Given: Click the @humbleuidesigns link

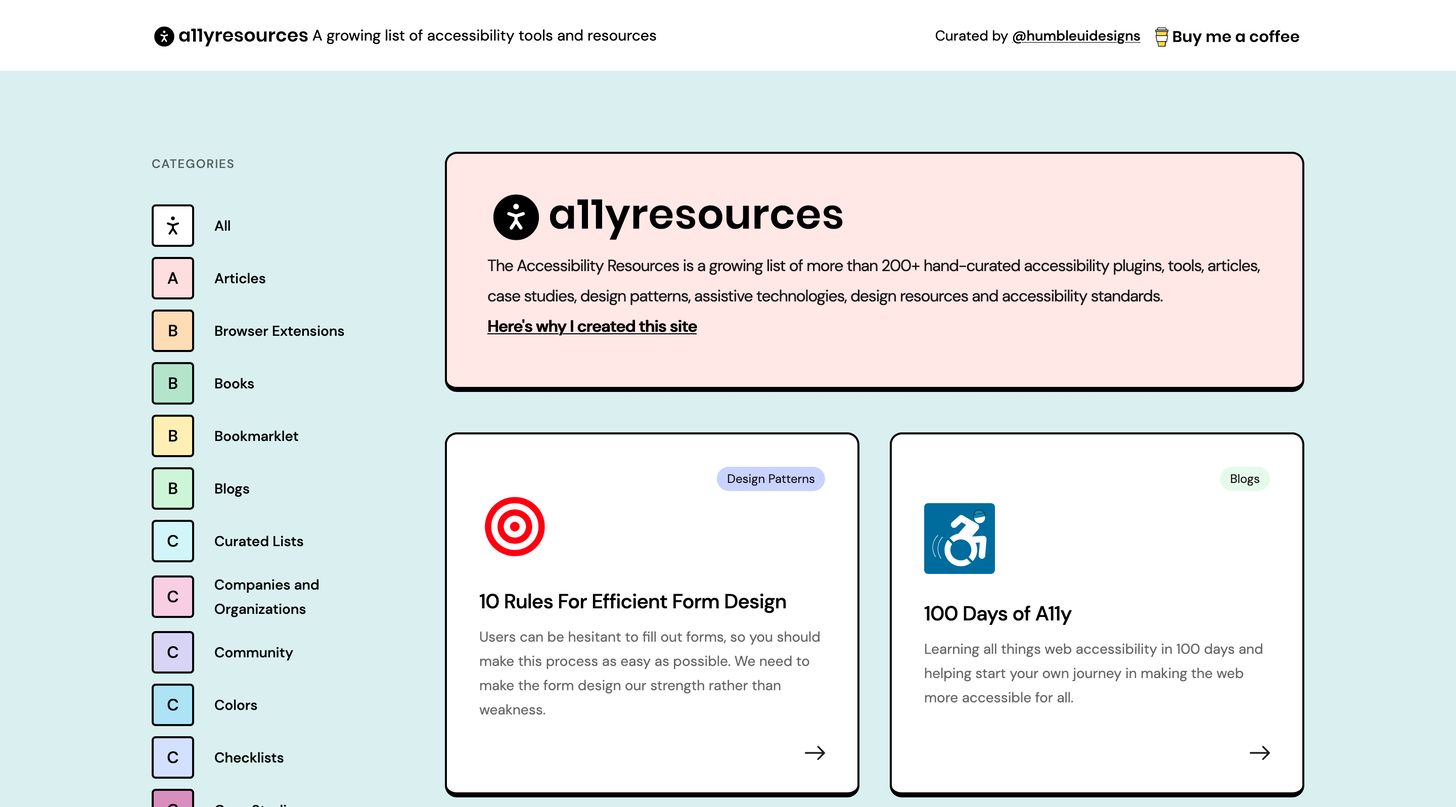Looking at the screenshot, I should 1076,36.
